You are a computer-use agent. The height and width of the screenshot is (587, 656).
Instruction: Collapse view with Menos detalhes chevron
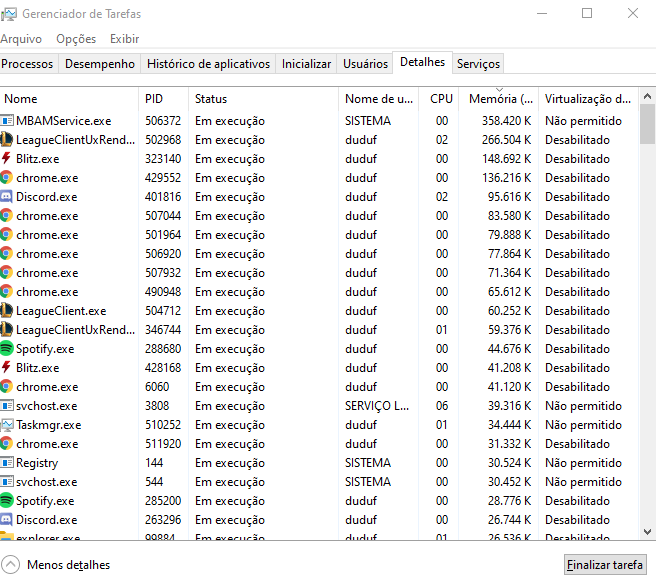click(x=10, y=565)
